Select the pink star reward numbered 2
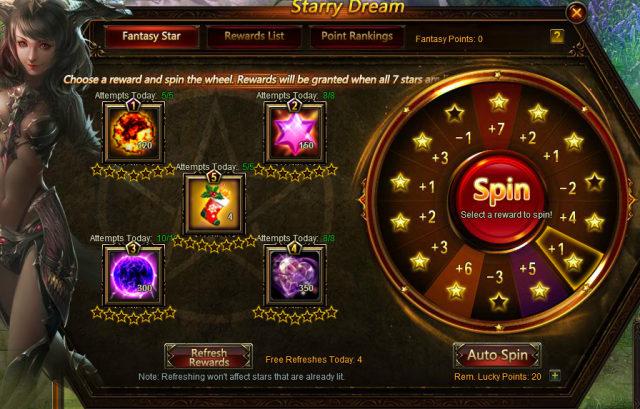The height and width of the screenshot is (409, 640). tap(295, 132)
